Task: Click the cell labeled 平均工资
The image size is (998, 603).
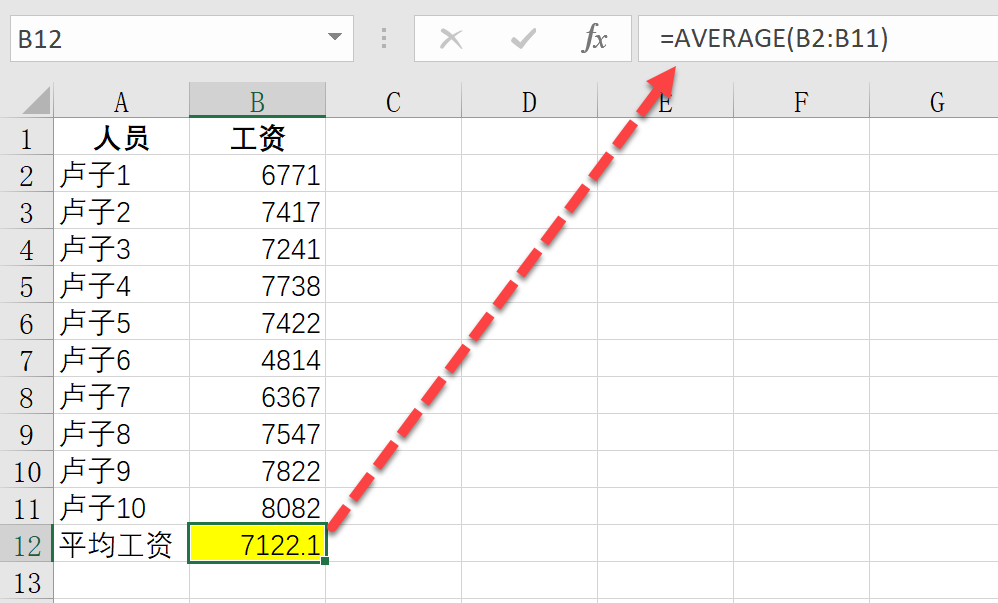Action: 121,545
